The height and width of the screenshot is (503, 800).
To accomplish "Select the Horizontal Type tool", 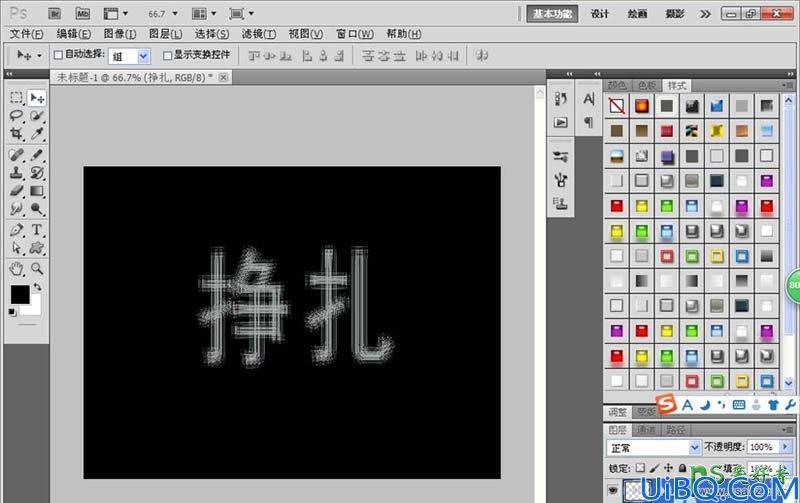I will (37, 230).
